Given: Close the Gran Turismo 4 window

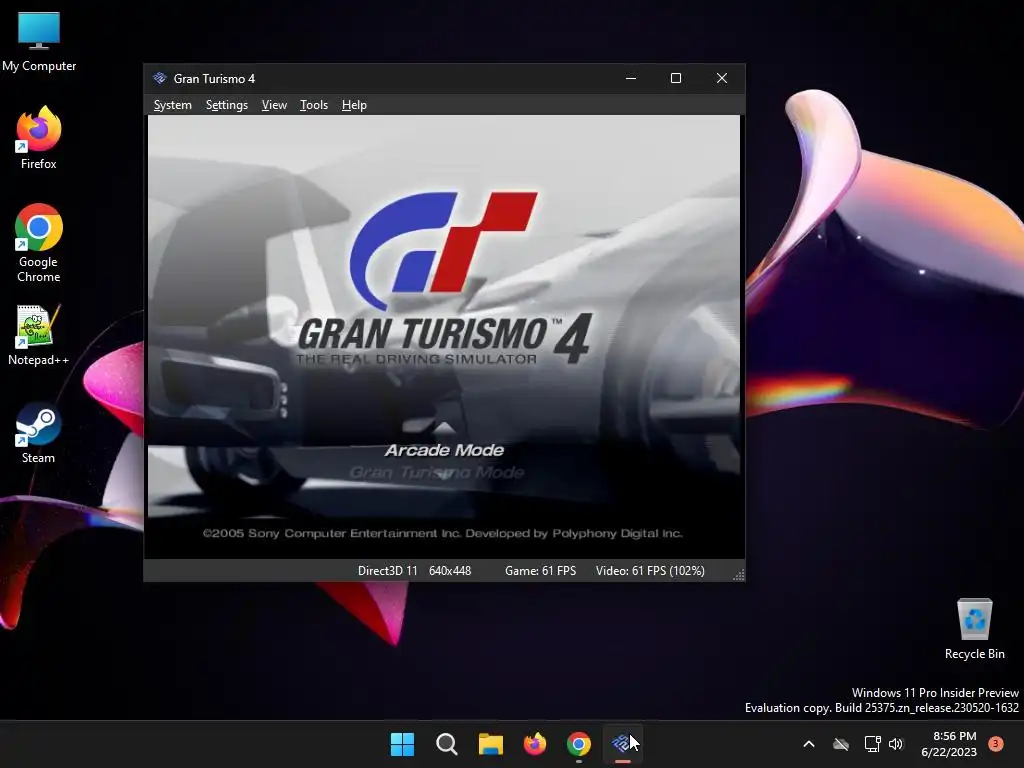Looking at the screenshot, I should [x=722, y=78].
